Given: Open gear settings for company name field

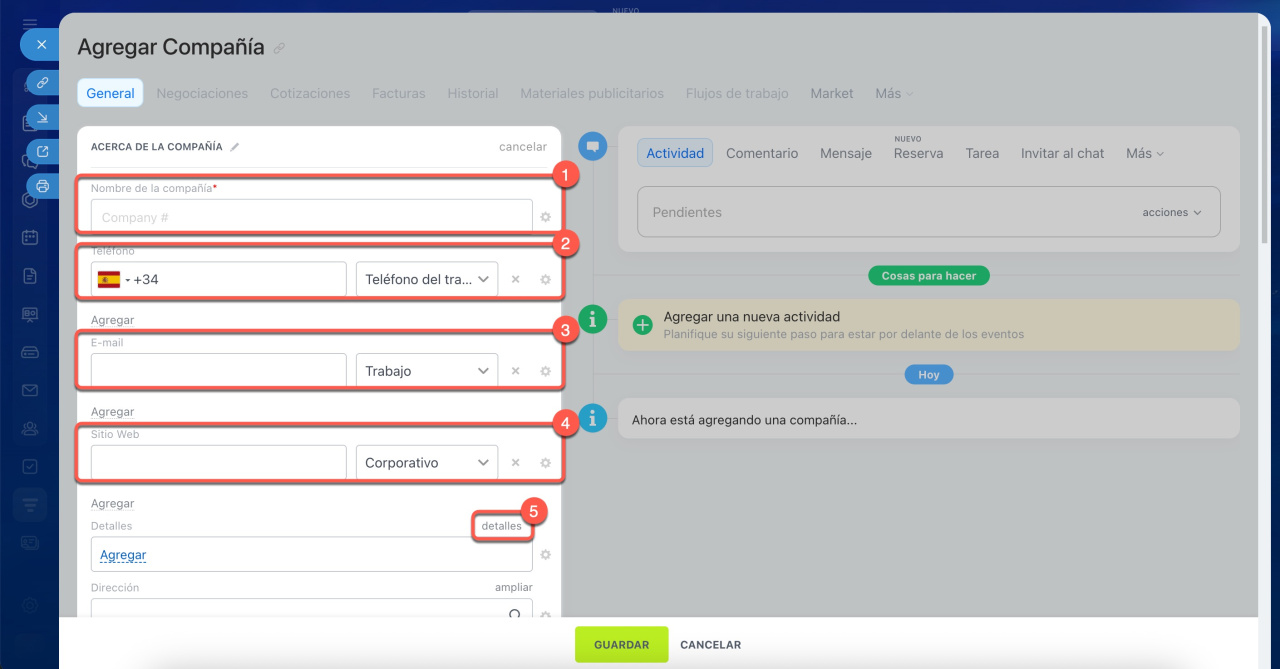Looking at the screenshot, I should coord(546,217).
